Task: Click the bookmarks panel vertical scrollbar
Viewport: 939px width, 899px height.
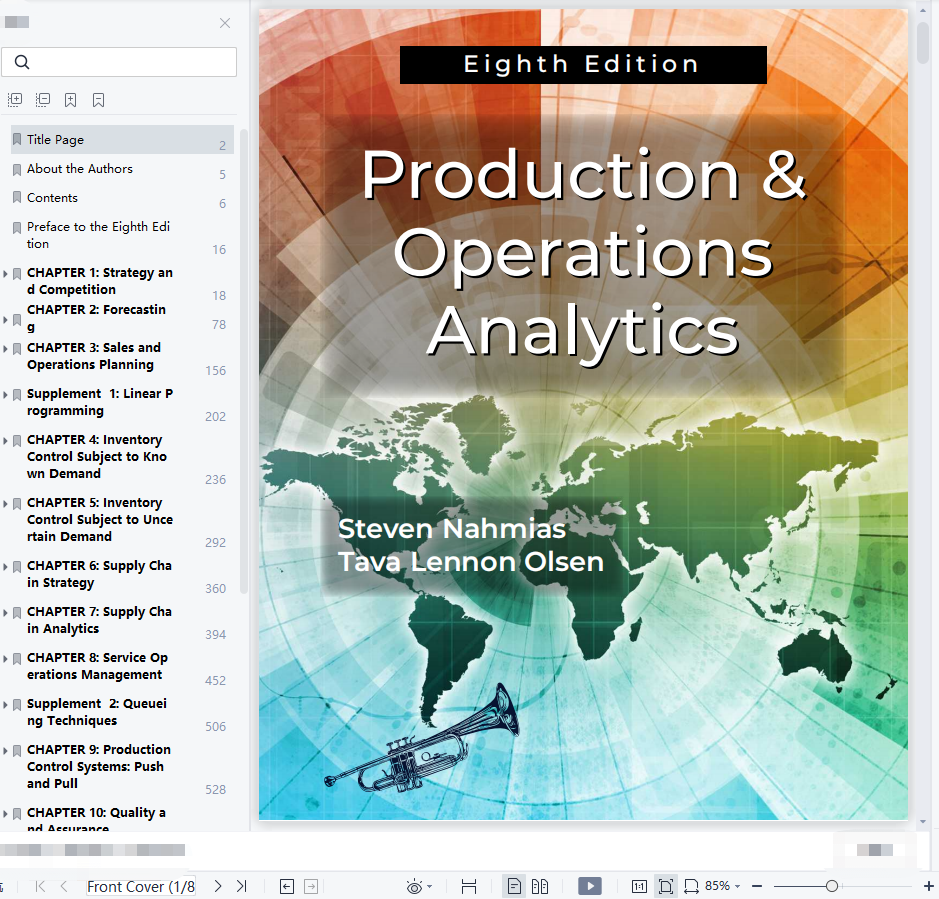Action: [x=244, y=361]
